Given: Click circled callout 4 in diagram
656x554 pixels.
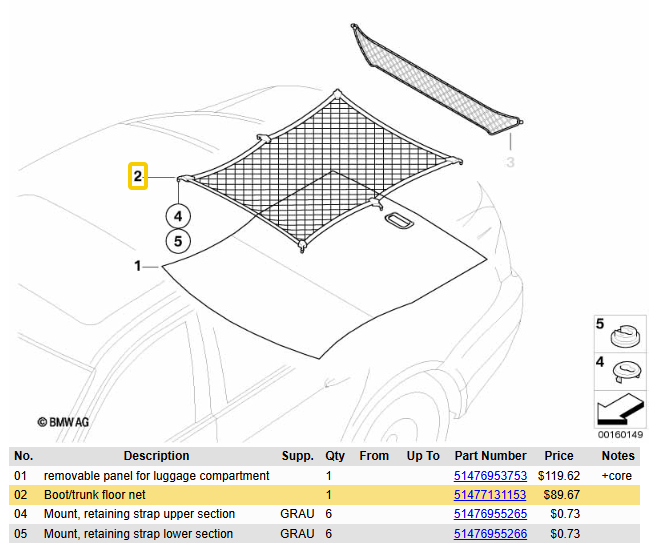Looking at the screenshot, I should [178, 216].
